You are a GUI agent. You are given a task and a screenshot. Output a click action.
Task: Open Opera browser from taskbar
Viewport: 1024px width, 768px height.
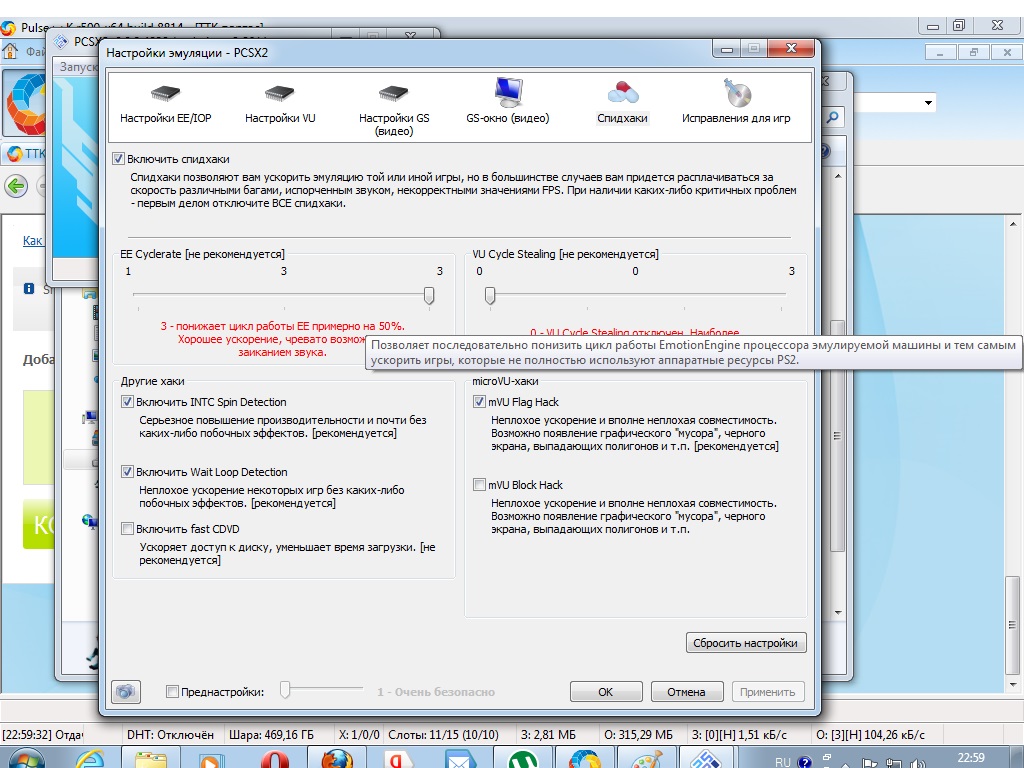point(274,759)
